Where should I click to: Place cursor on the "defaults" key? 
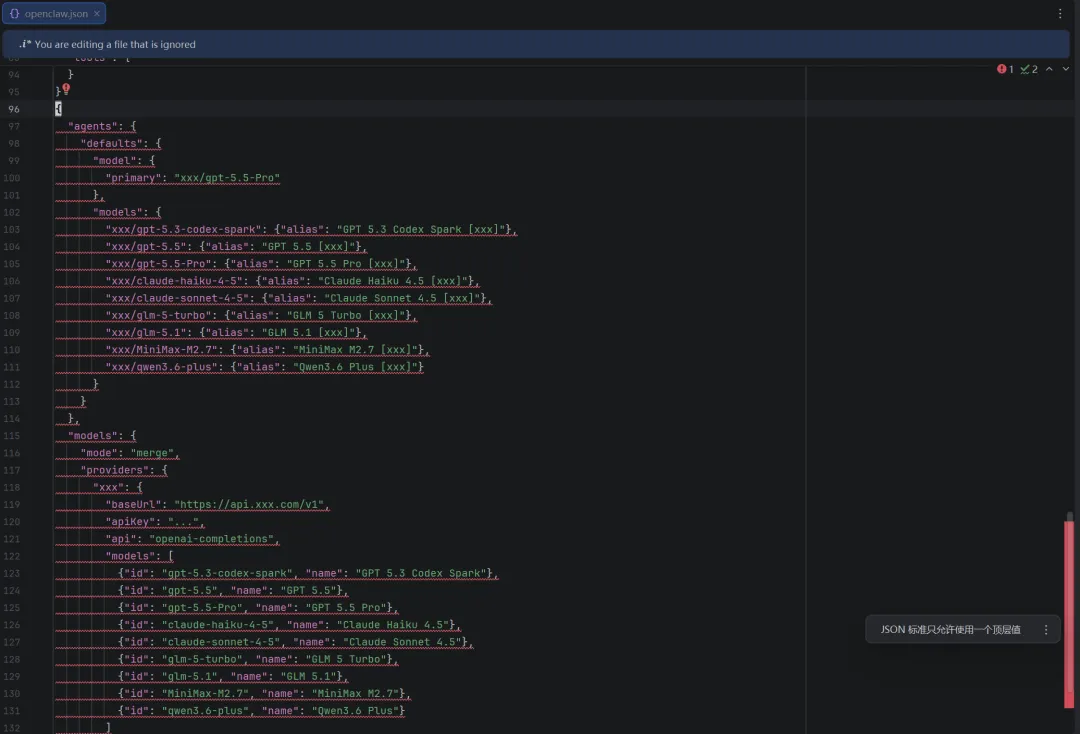(x=112, y=143)
